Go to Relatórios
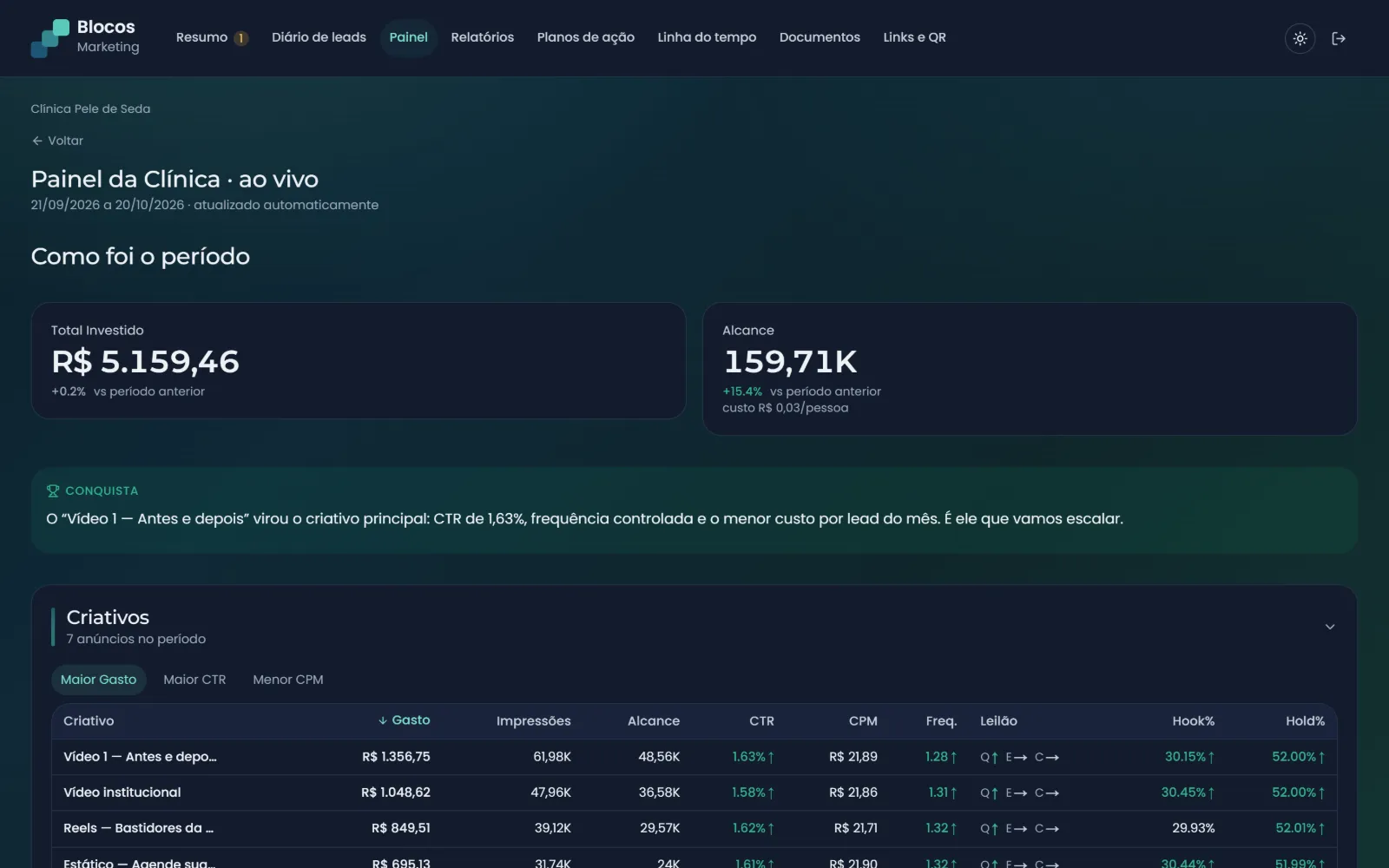Screen dimensions: 1389x868 pyautogui.click(x=482, y=37)
